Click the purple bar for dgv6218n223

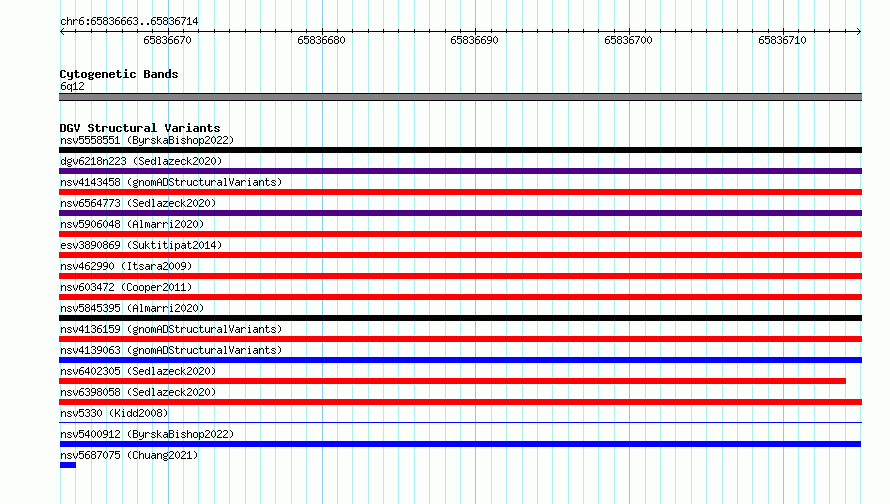[460, 171]
